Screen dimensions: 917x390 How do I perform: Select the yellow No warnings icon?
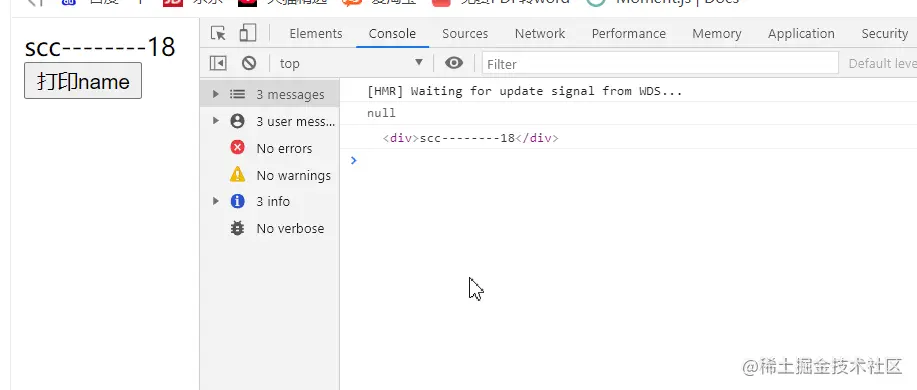click(237, 174)
